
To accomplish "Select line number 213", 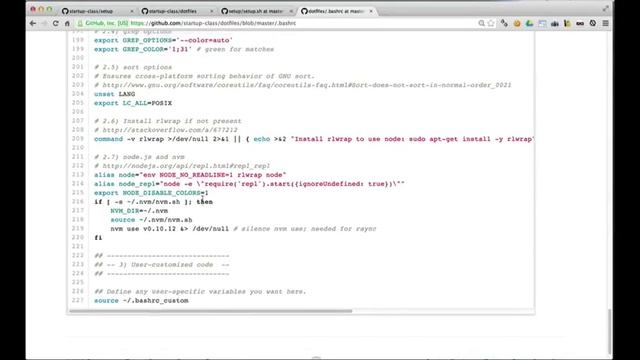I will [78, 175].
